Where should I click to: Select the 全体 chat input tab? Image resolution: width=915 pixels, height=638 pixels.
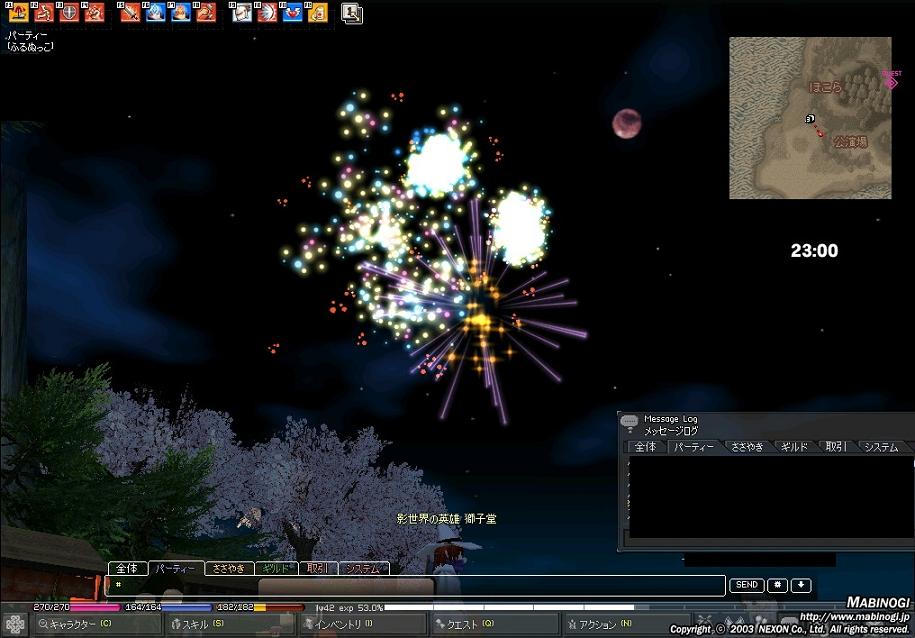127,568
